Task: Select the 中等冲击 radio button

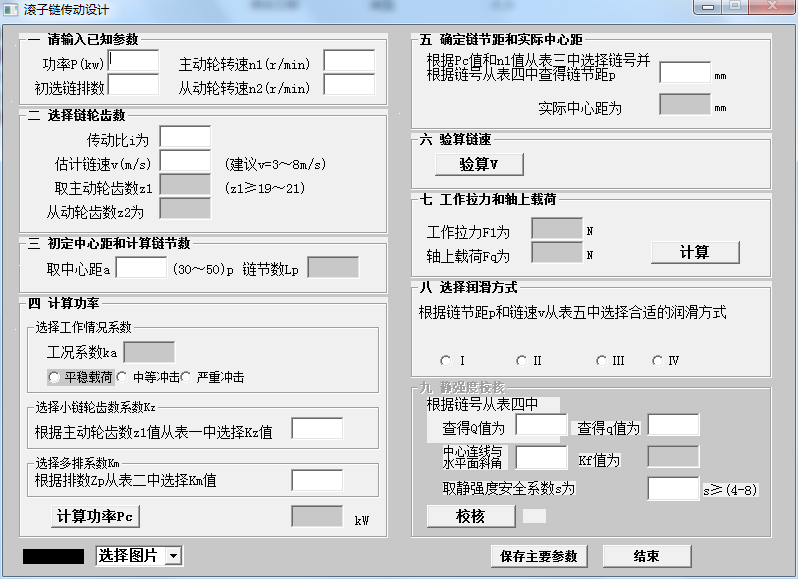Action: coord(122,377)
